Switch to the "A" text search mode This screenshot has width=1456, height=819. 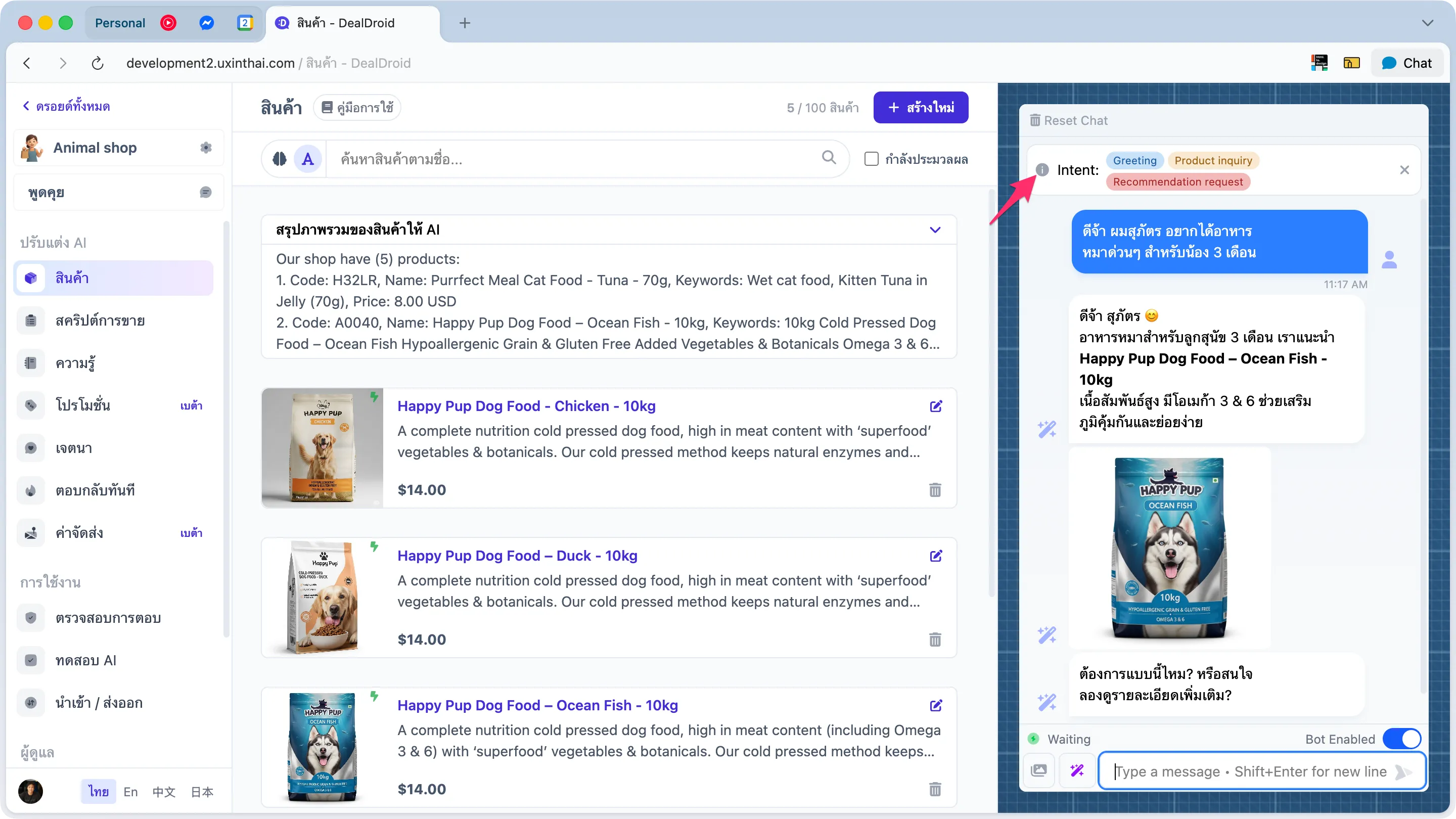[x=307, y=159]
